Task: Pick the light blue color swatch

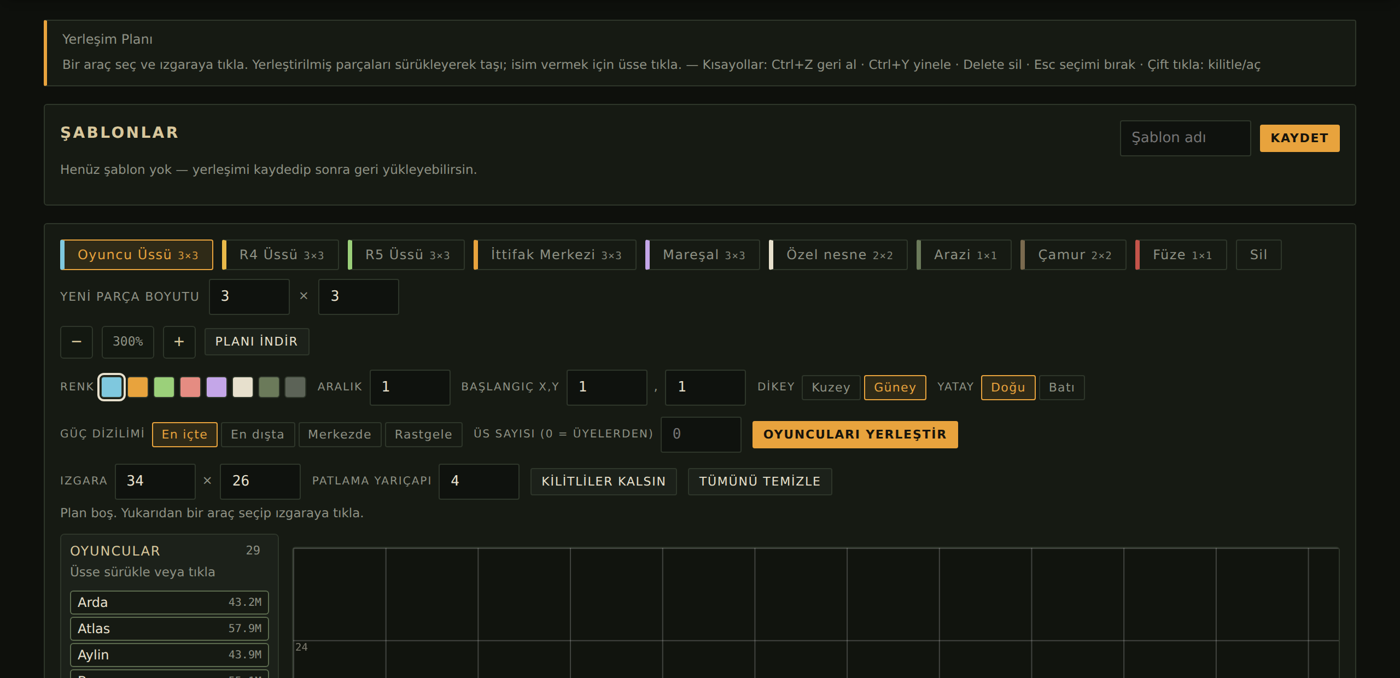Action: click(112, 387)
